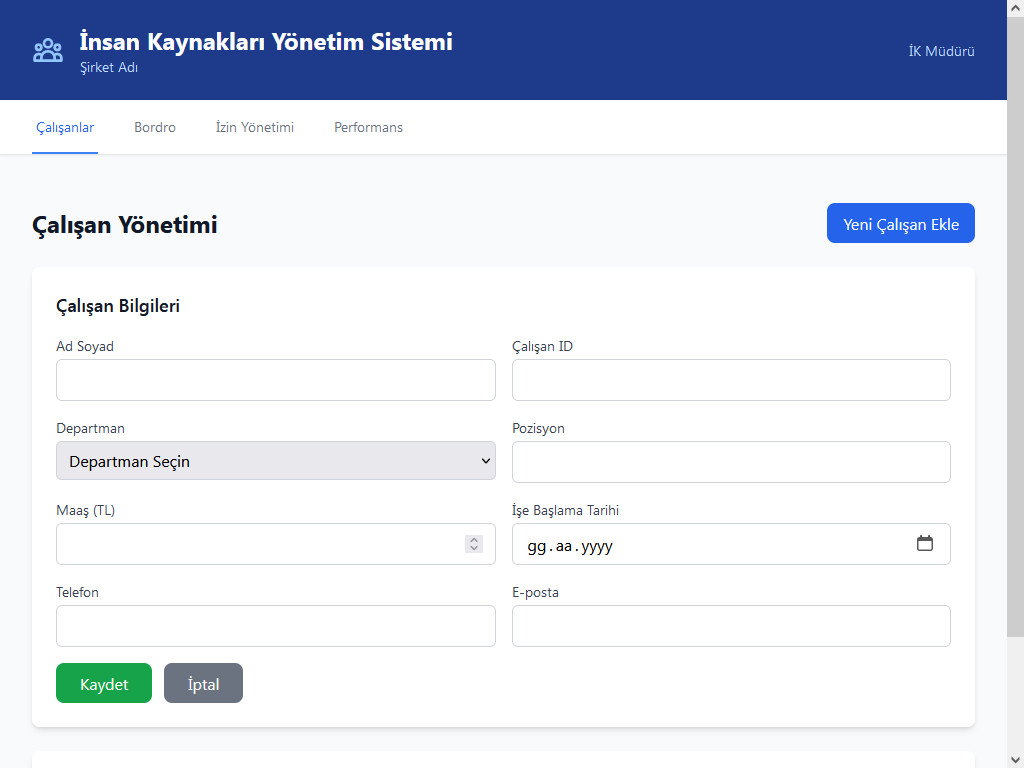The width and height of the screenshot is (1024, 768).
Task: Click the people group logo icon
Action: click(48, 50)
